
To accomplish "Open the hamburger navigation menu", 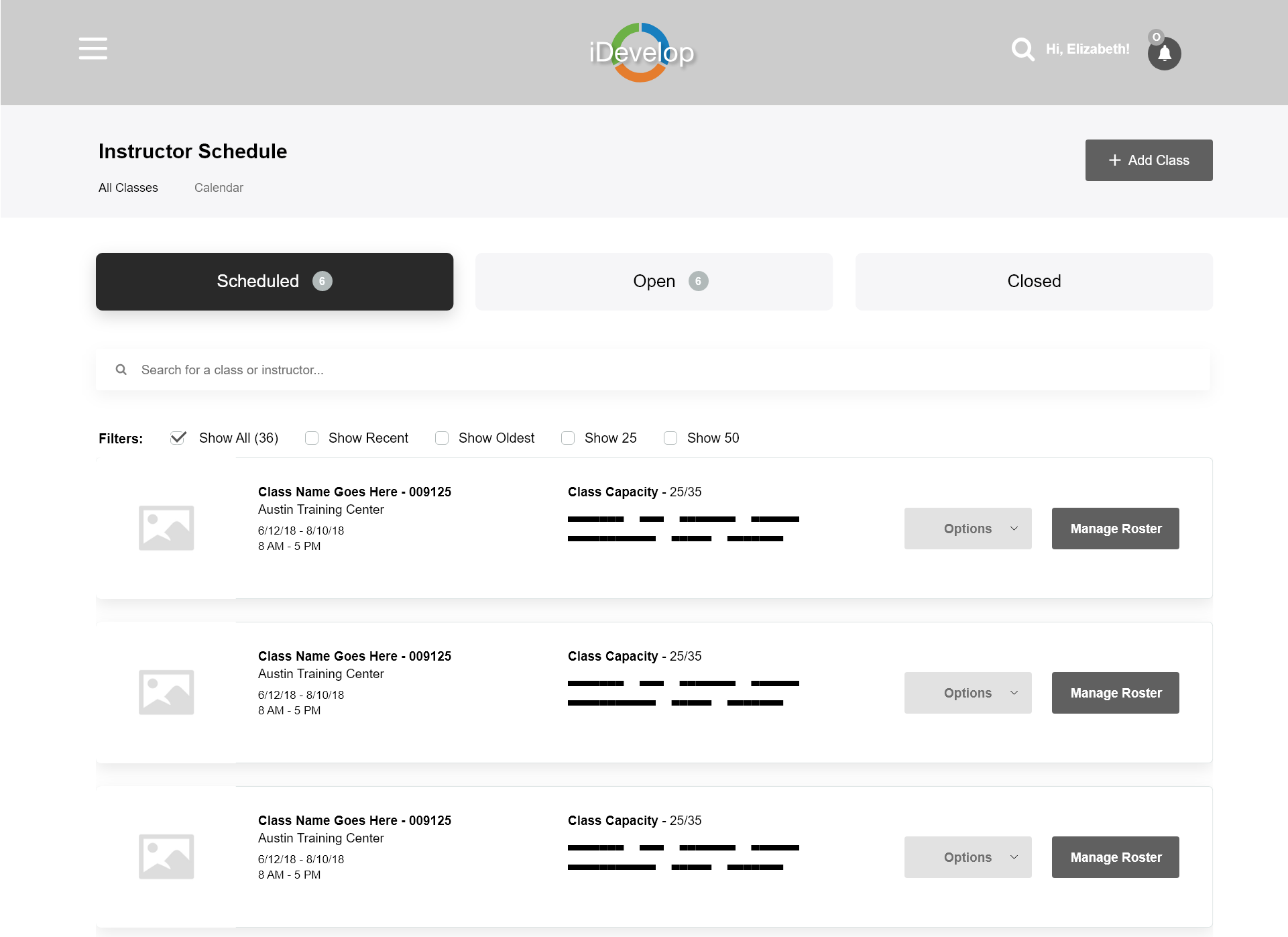I will [93, 48].
